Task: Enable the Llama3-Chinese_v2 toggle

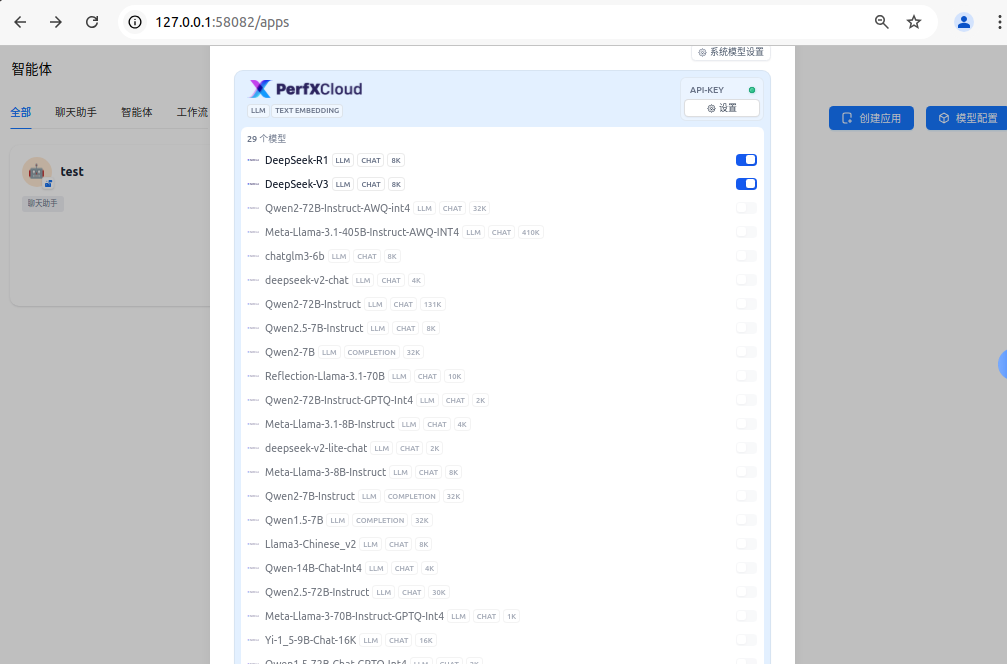Action: click(x=746, y=544)
